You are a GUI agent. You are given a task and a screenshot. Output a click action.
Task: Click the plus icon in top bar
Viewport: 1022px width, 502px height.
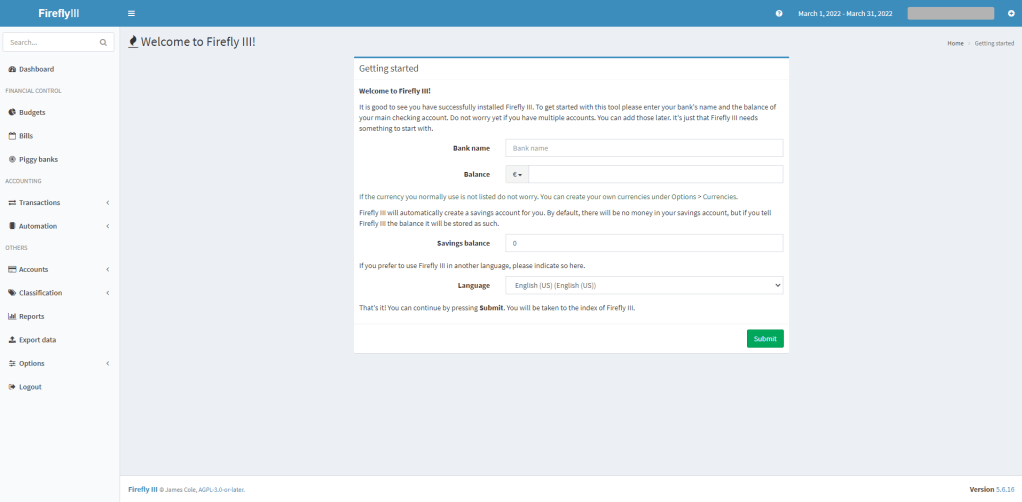pyautogui.click(x=1010, y=13)
